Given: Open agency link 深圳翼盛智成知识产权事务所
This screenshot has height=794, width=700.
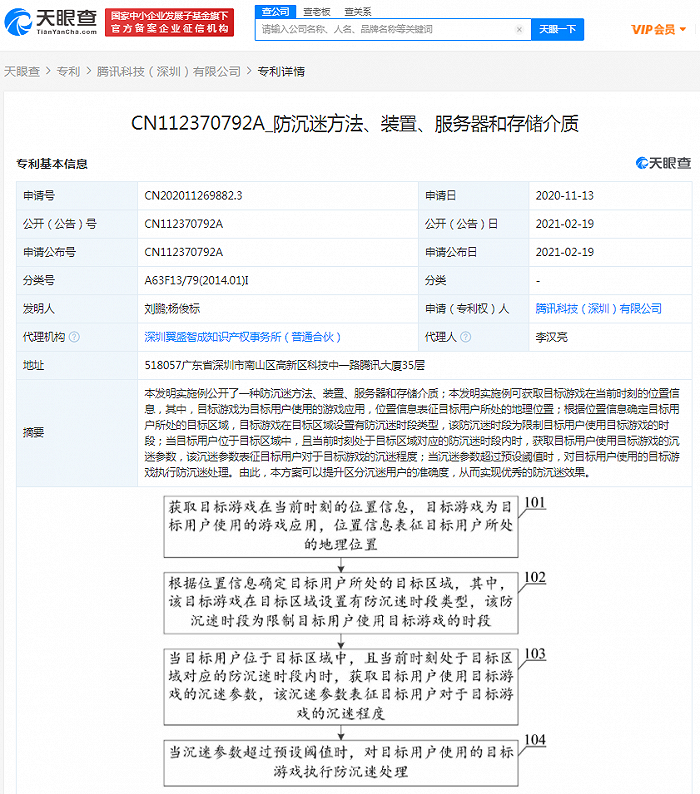Looking at the screenshot, I should click(x=242, y=337).
